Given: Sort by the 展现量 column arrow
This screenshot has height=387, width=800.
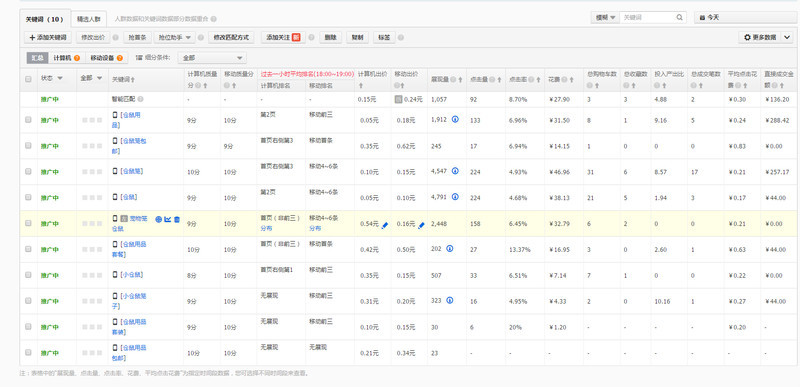Looking at the screenshot, I should coord(461,80).
